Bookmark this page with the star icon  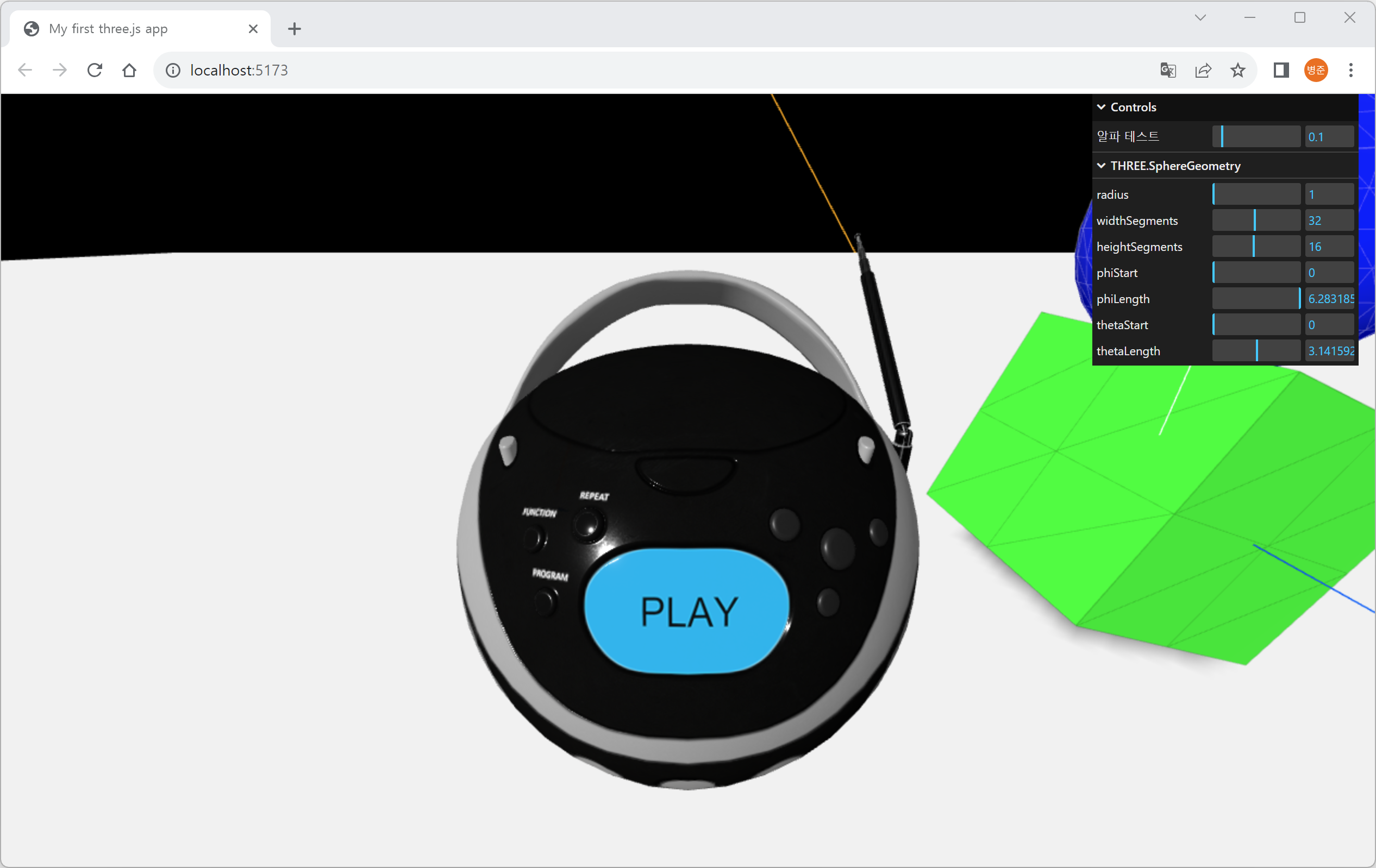[x=1238, y=70]
